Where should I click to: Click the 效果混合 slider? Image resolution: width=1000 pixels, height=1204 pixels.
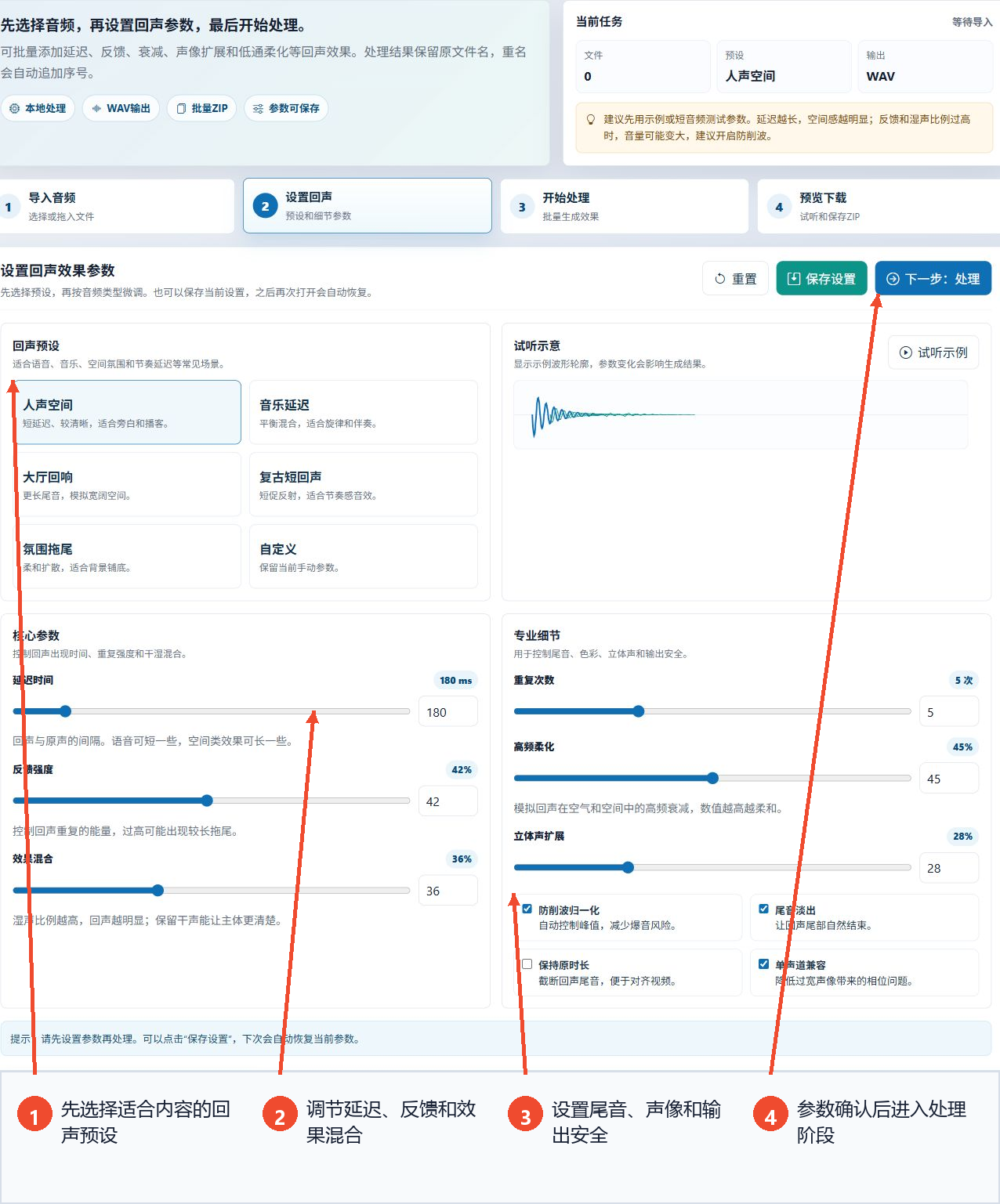[x=212, y=890]
